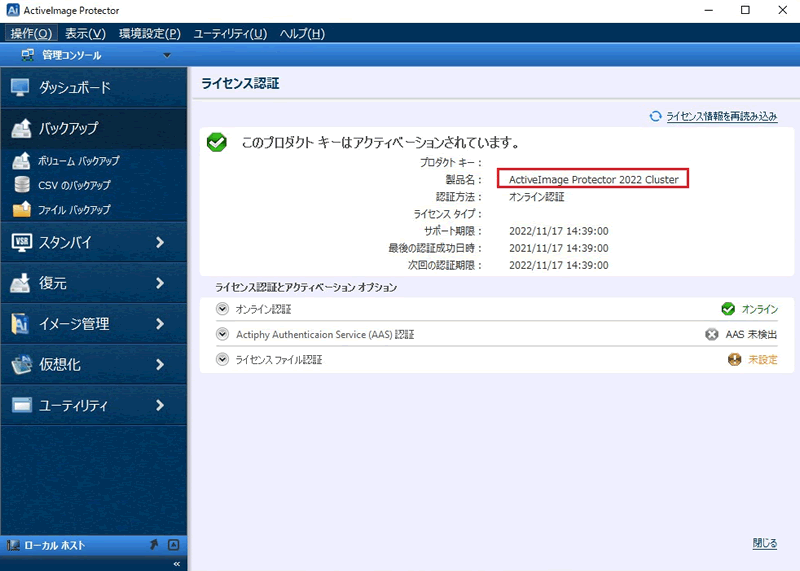The image size is (800, 571).
Task: Click the CSV backup database icon
Action: [x=22, y=185]
